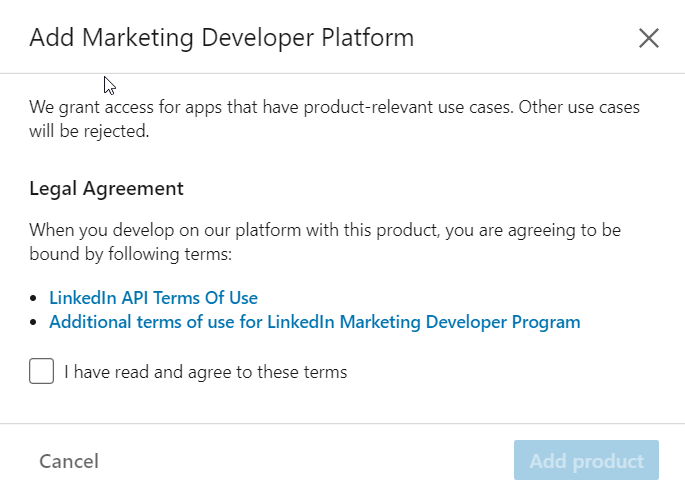
Task: Open LinkedIn API Terms Of Use link
Action: pyautogui.click(x=153, y=298)
